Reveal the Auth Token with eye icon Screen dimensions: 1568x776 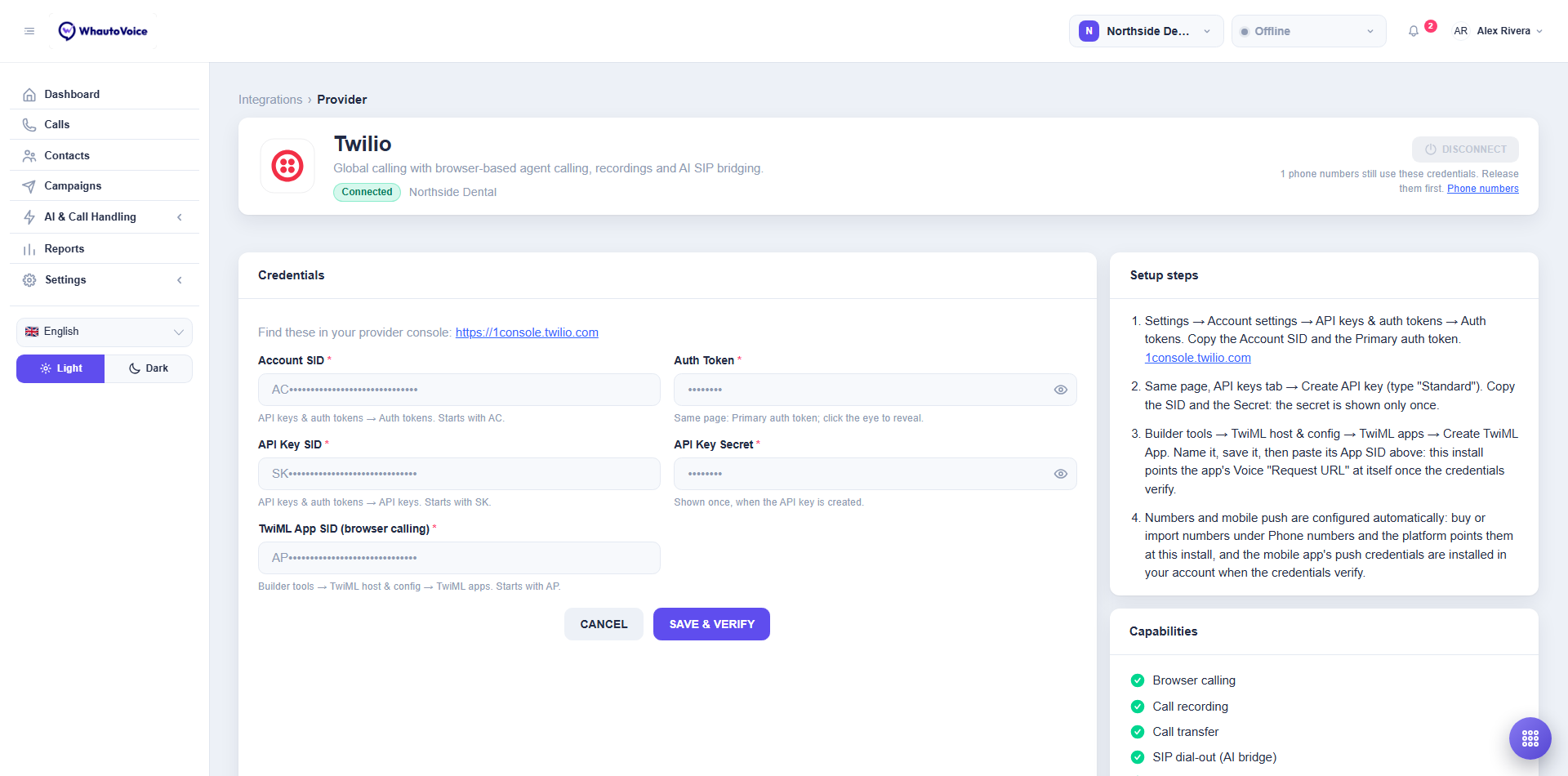(1060, 390)
